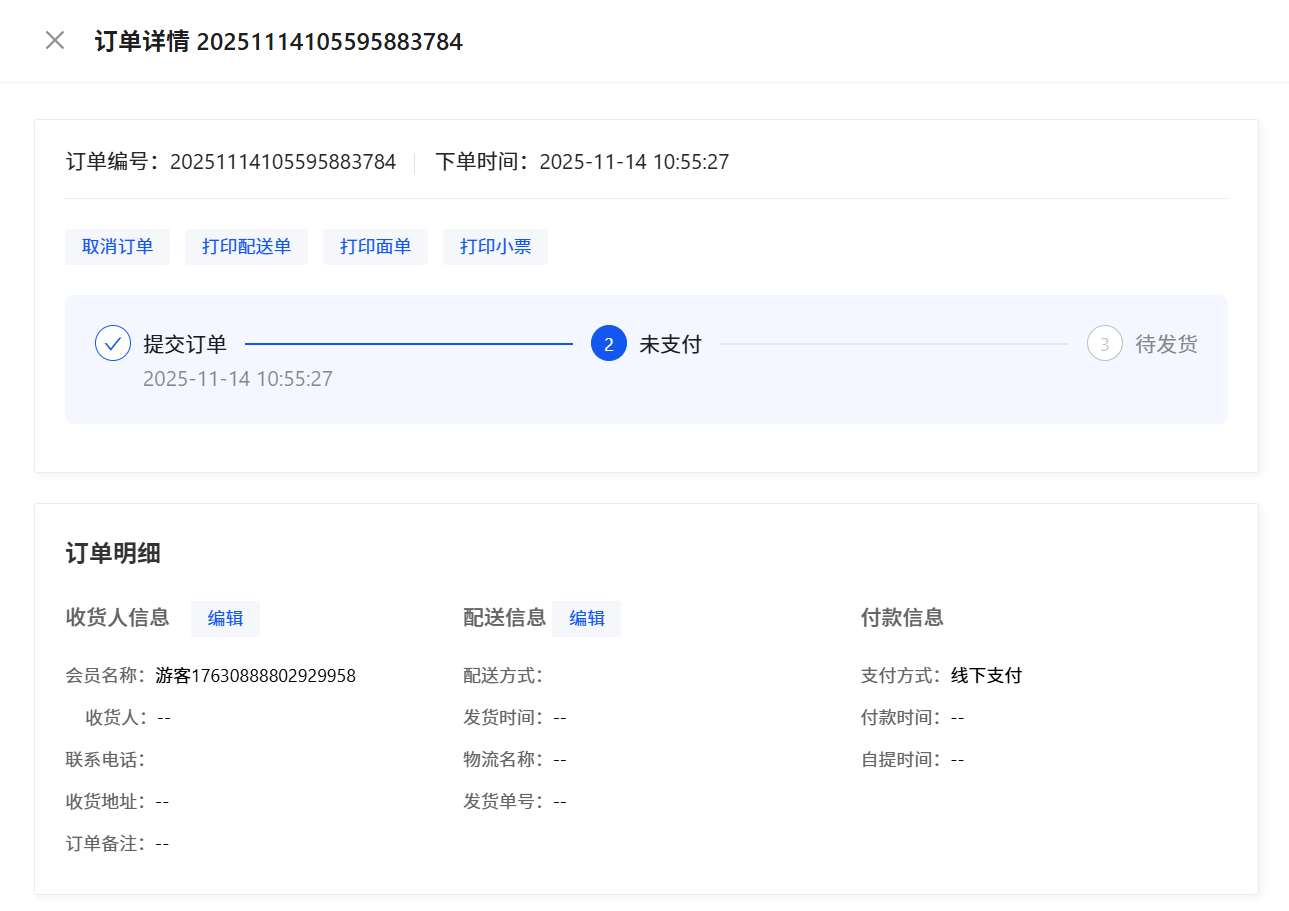This screenshot has width=1289, height=911.
Task: Print the delivery note via 打印配送单
Action: point(246,247)
